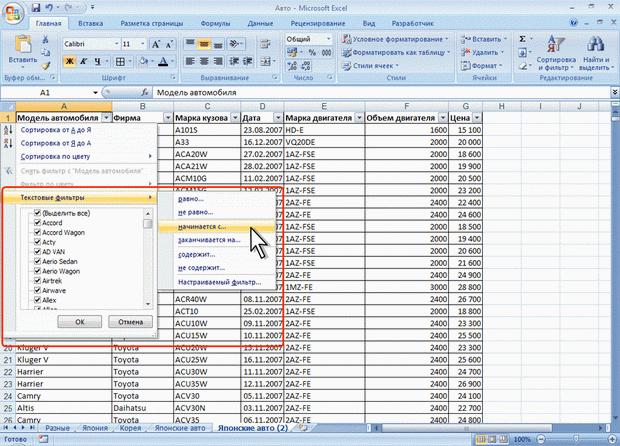The height and width of the screenshot is (446, 620).
Task: Open Условное форматирование
Action: click(x=396, y=39)
